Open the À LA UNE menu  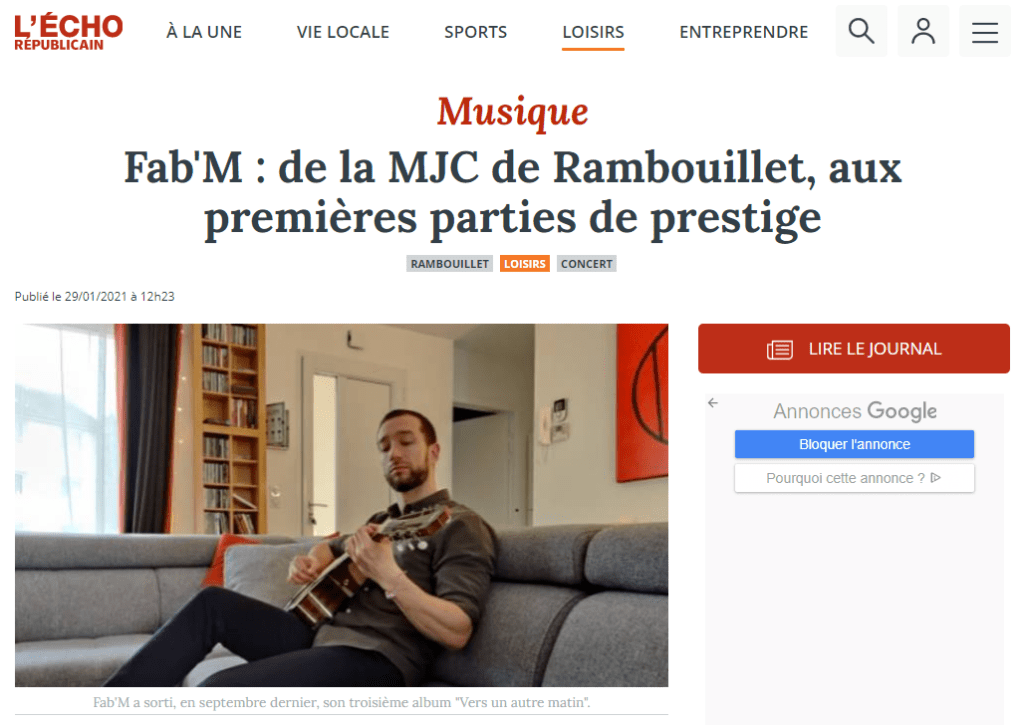[x=204, y=32]
